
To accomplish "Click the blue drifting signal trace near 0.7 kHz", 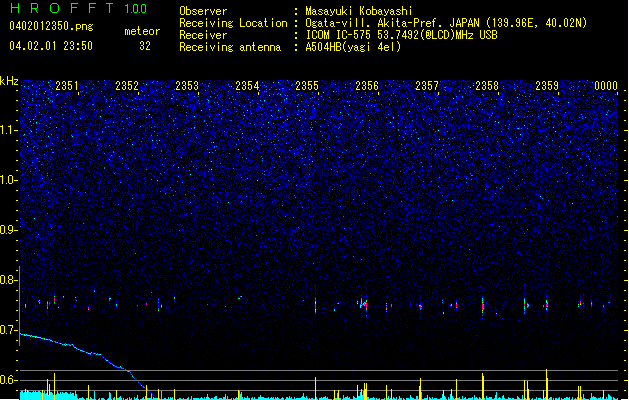I will pyautogui.click(x=88, y=364).
